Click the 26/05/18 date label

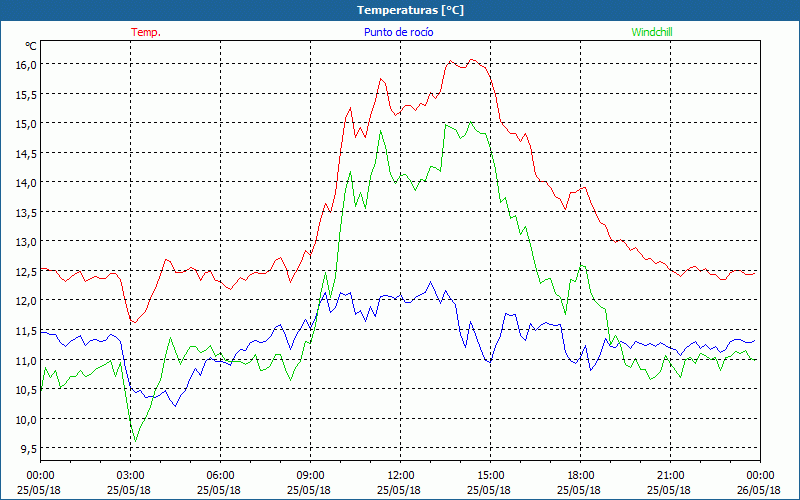pos(759,490)
